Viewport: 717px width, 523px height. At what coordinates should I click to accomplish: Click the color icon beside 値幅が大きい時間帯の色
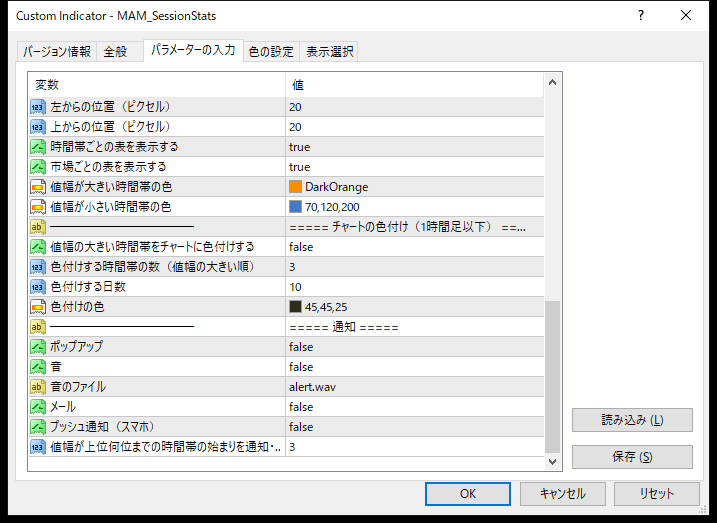pos(37,187)
